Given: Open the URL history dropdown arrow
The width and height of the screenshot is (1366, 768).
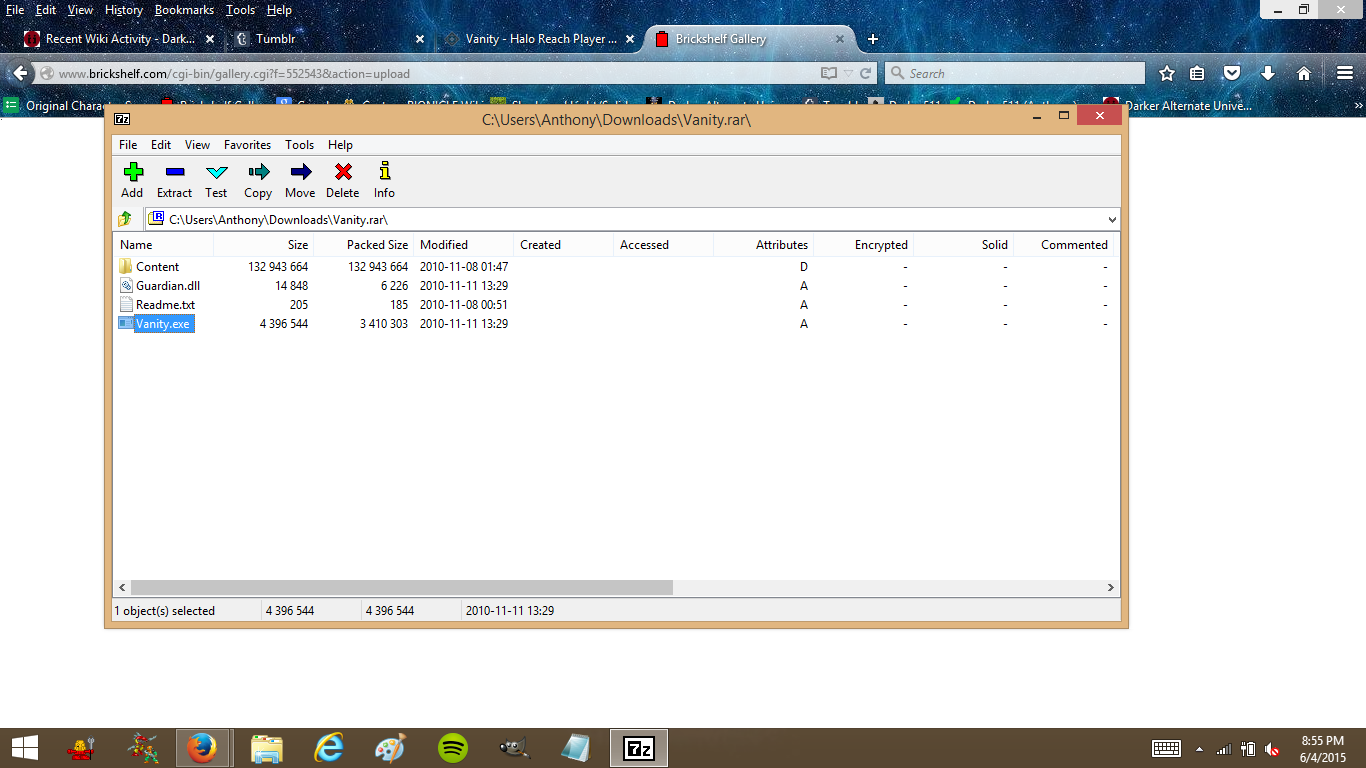Looking at the screenshot, I should point(848,73).
